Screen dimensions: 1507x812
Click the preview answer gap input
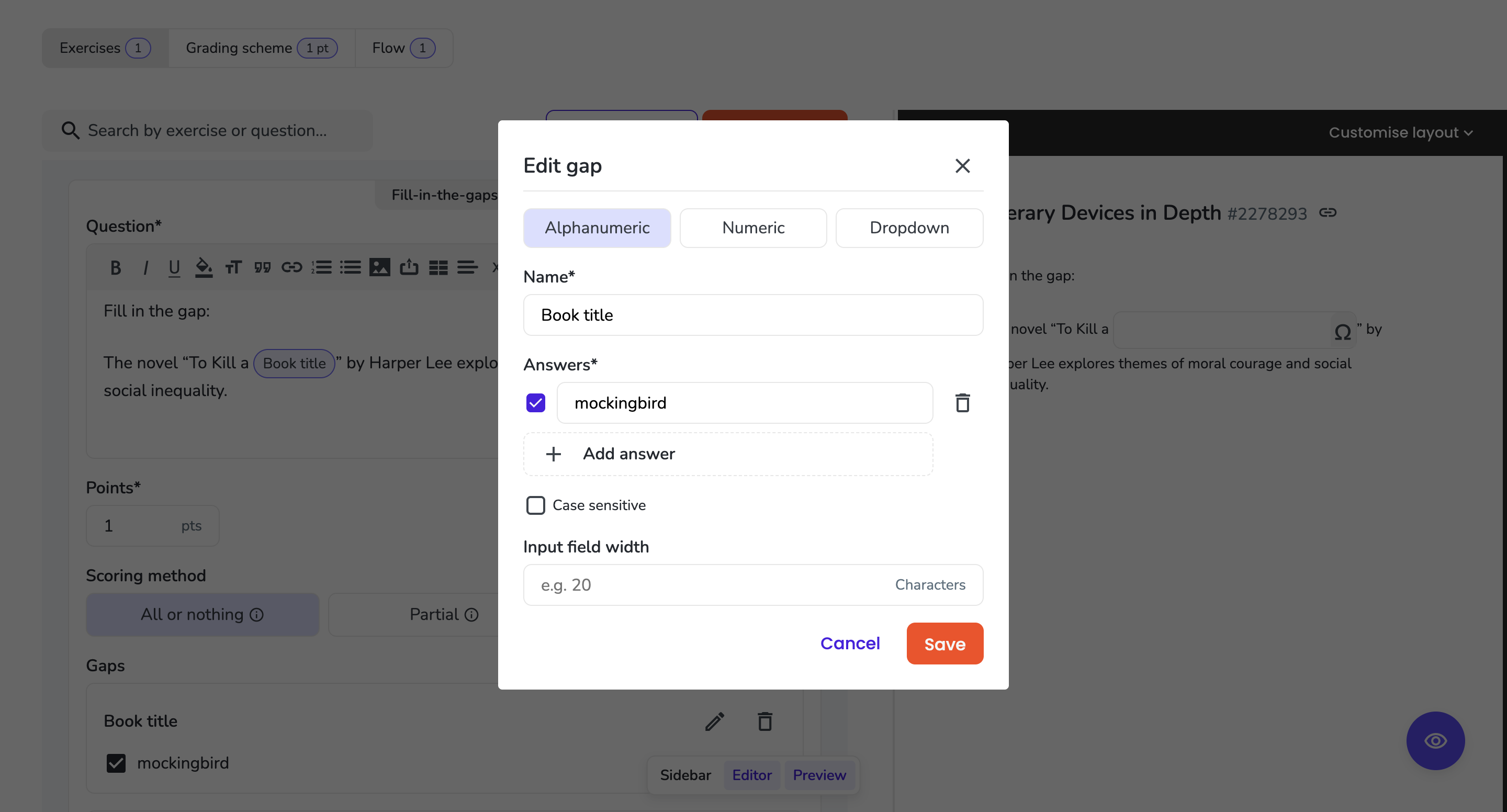[1234, 330]
